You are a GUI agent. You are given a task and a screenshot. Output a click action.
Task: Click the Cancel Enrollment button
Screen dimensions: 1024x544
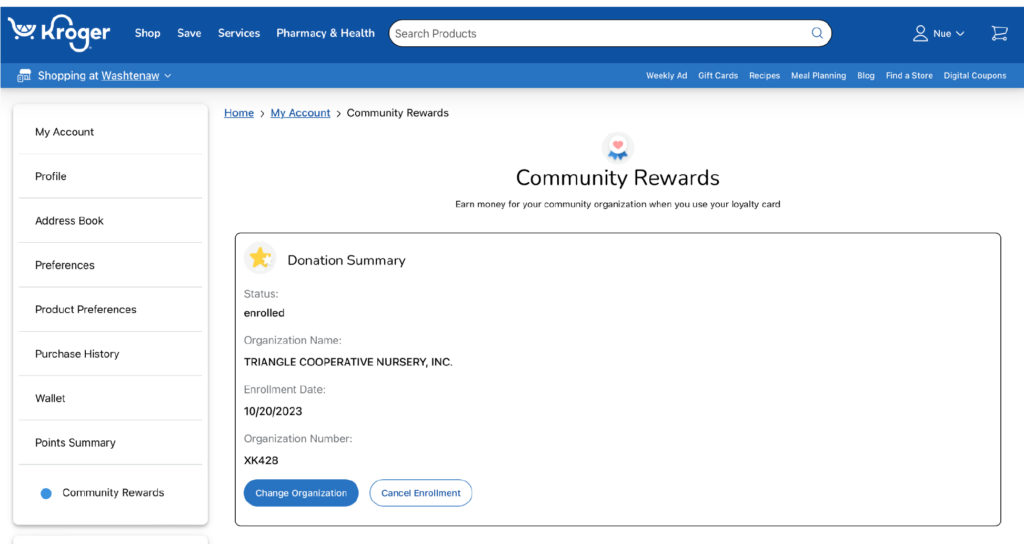coord(421,493)
